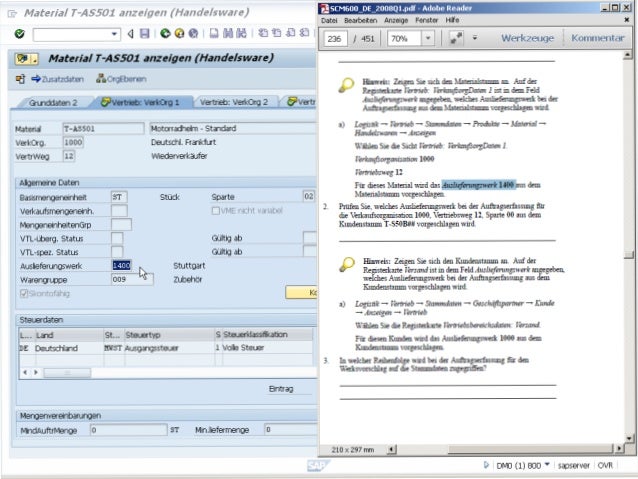The width and height of the screenshot is (638, 479).
Task: Click the Steuerdaten horizontal scrollbar thumb
Action: (67, 373)
